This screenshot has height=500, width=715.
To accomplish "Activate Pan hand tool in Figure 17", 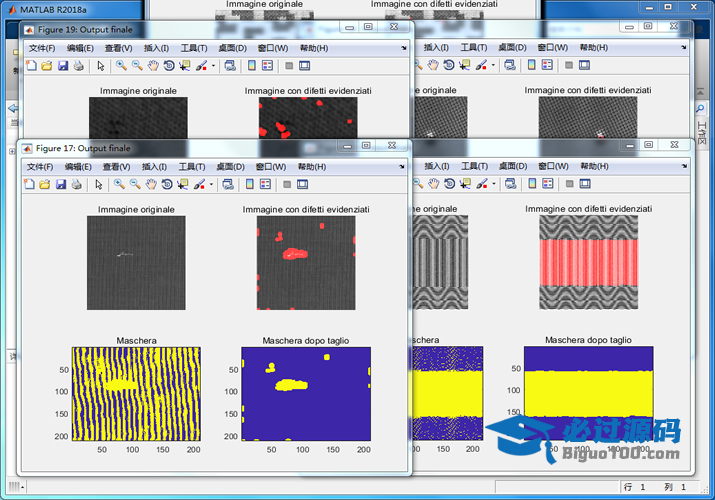I will (x=152, y=184).
